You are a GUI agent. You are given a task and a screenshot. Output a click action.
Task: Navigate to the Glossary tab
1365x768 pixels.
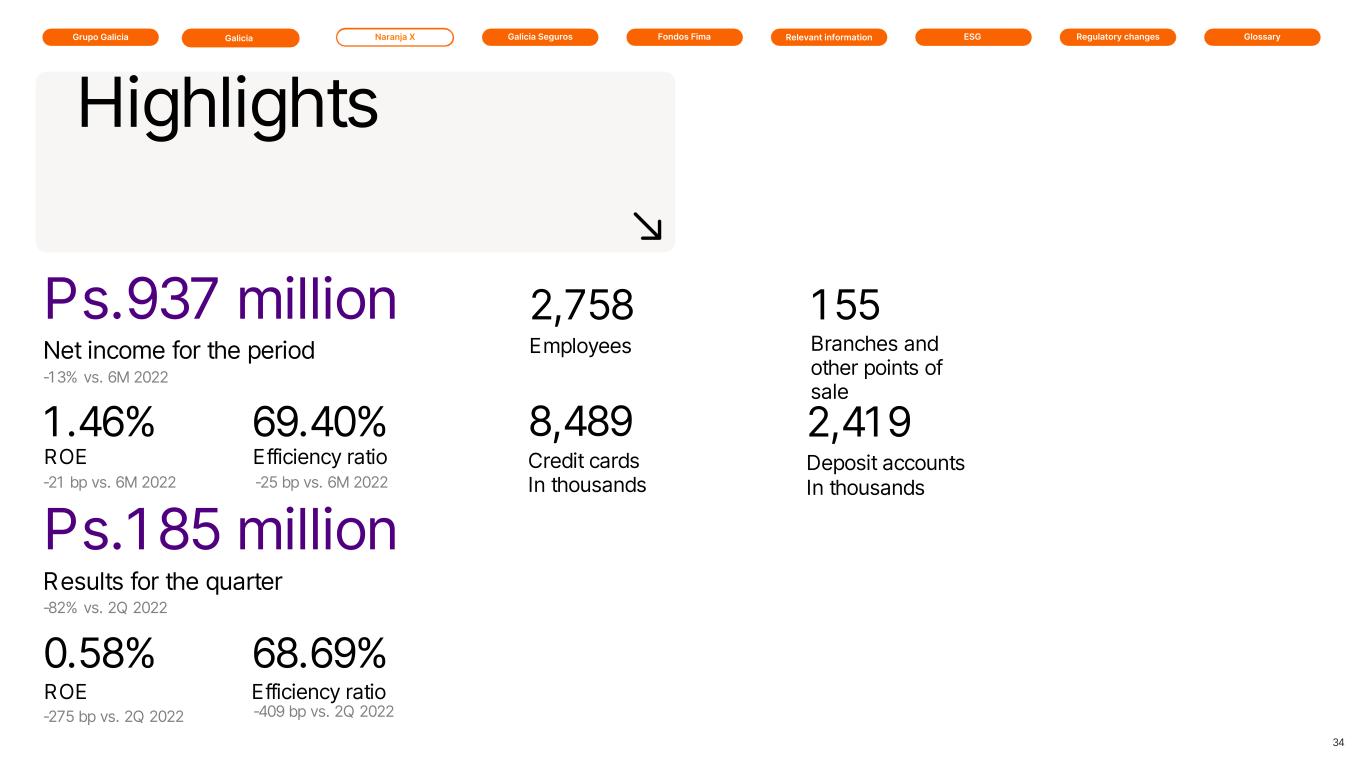1262,37
